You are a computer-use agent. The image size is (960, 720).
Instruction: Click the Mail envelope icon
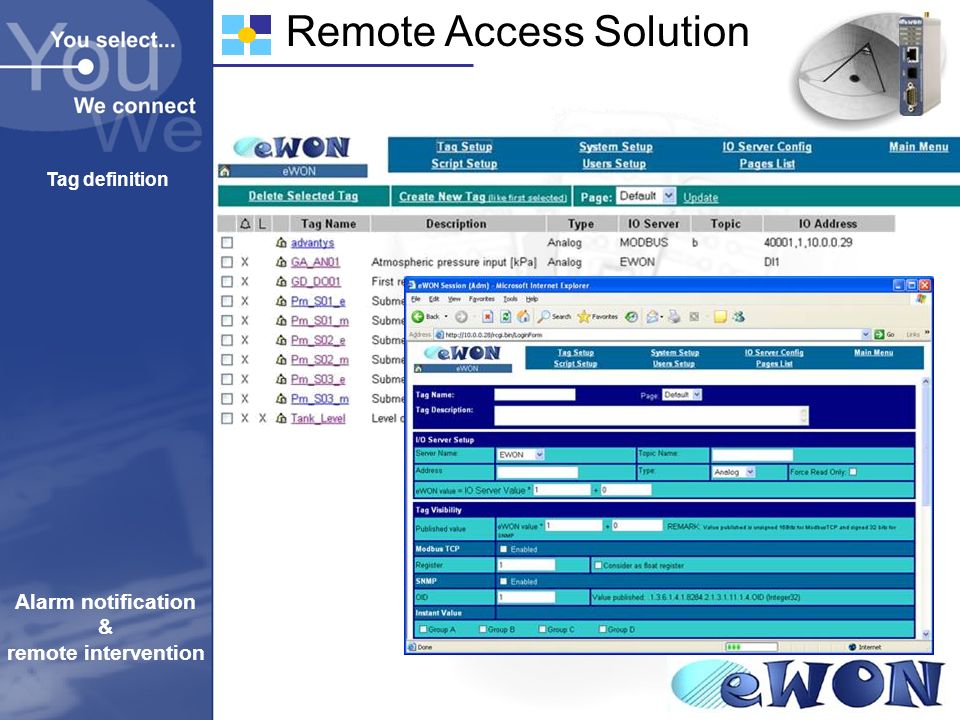[x=652, y=317]
